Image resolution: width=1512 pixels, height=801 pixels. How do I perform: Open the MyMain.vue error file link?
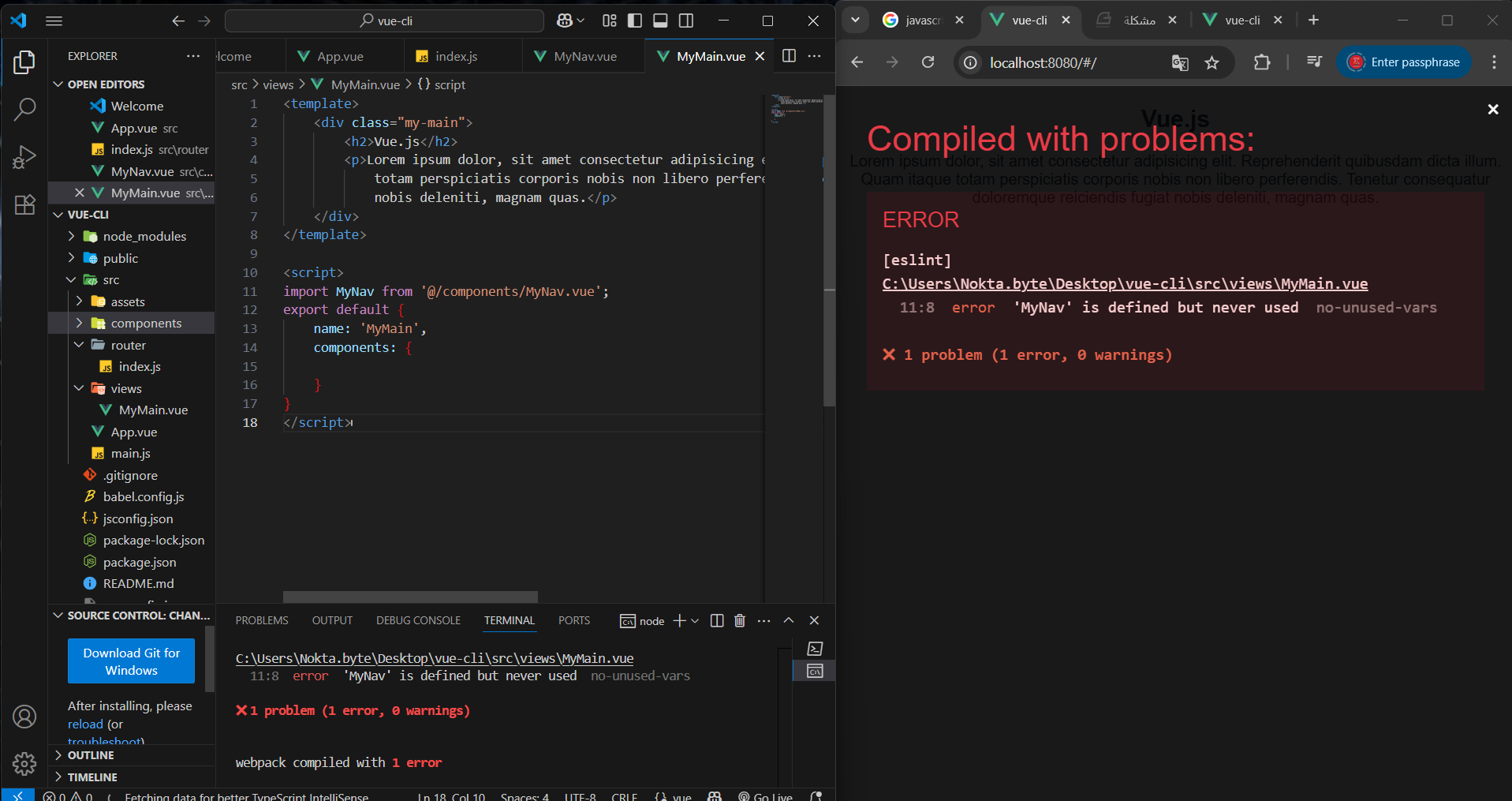pos(1125,284)
